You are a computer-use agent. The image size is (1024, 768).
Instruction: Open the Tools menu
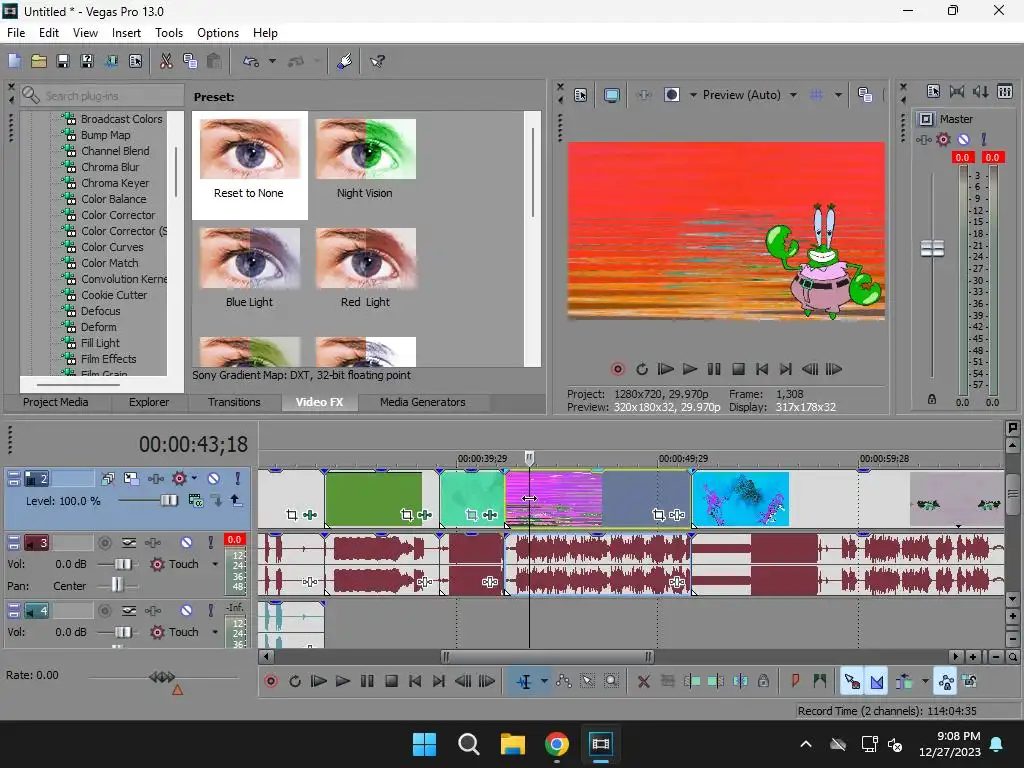pyautogui.click(x=168, y=33)
